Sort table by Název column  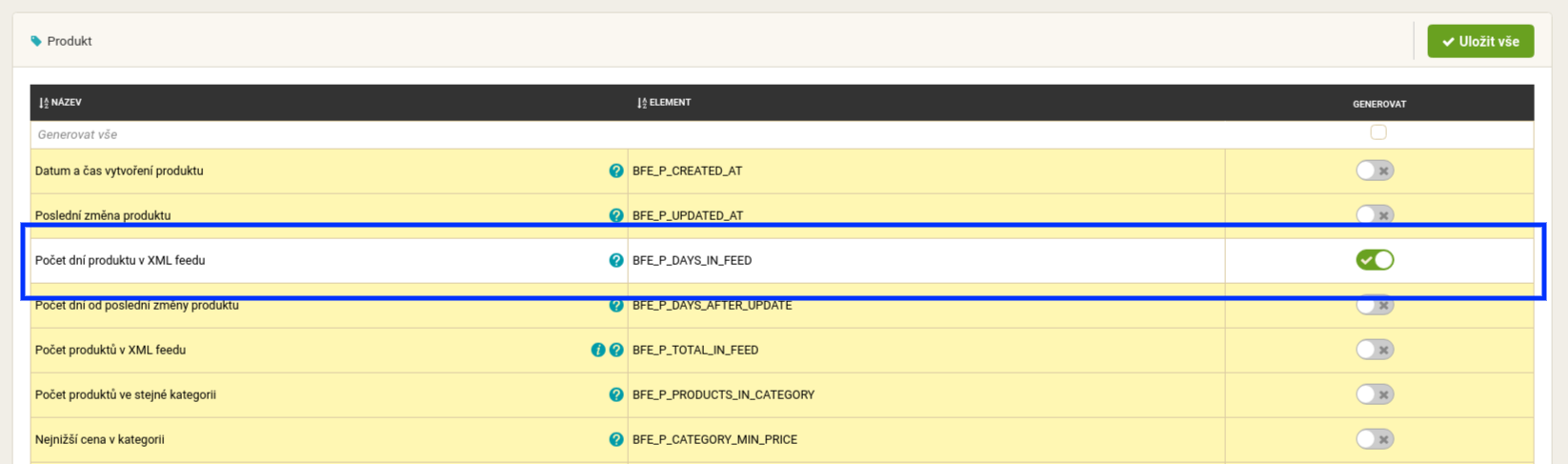click(x=60, y=102)
